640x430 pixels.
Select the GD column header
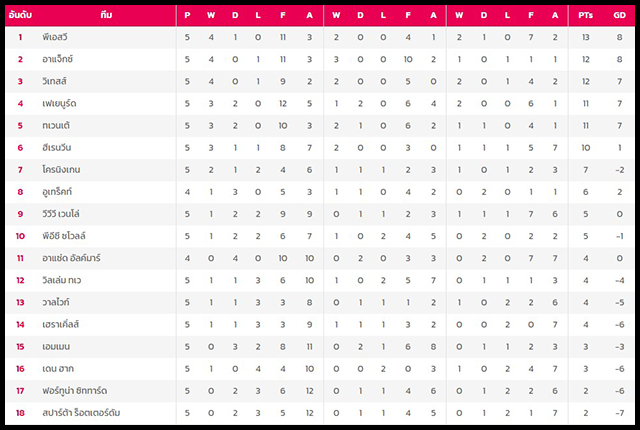(x=619, y=15)
